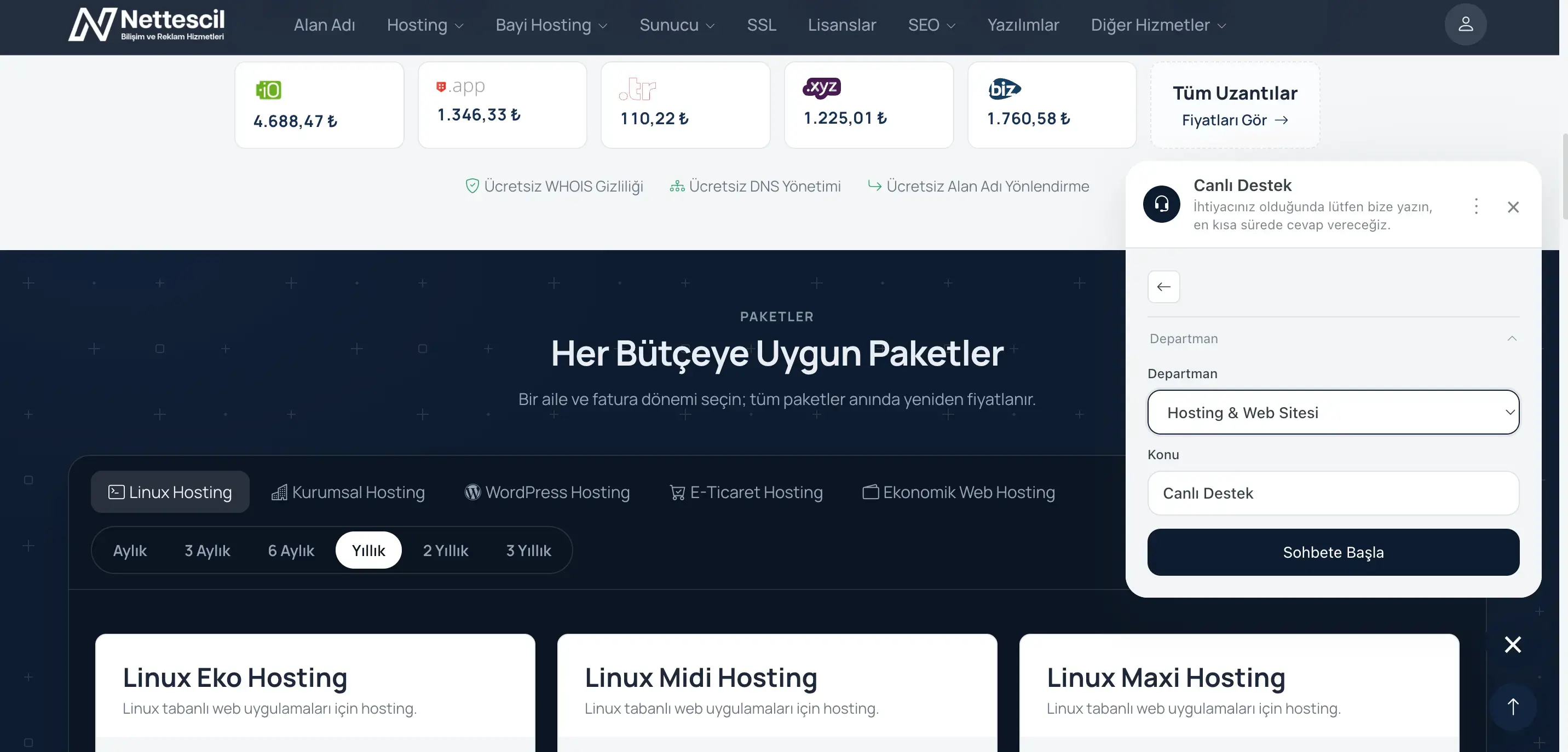The image size is (1568, 752).
Task: Open the chat options three-dot menu
Action: (x=1475, y=206)
